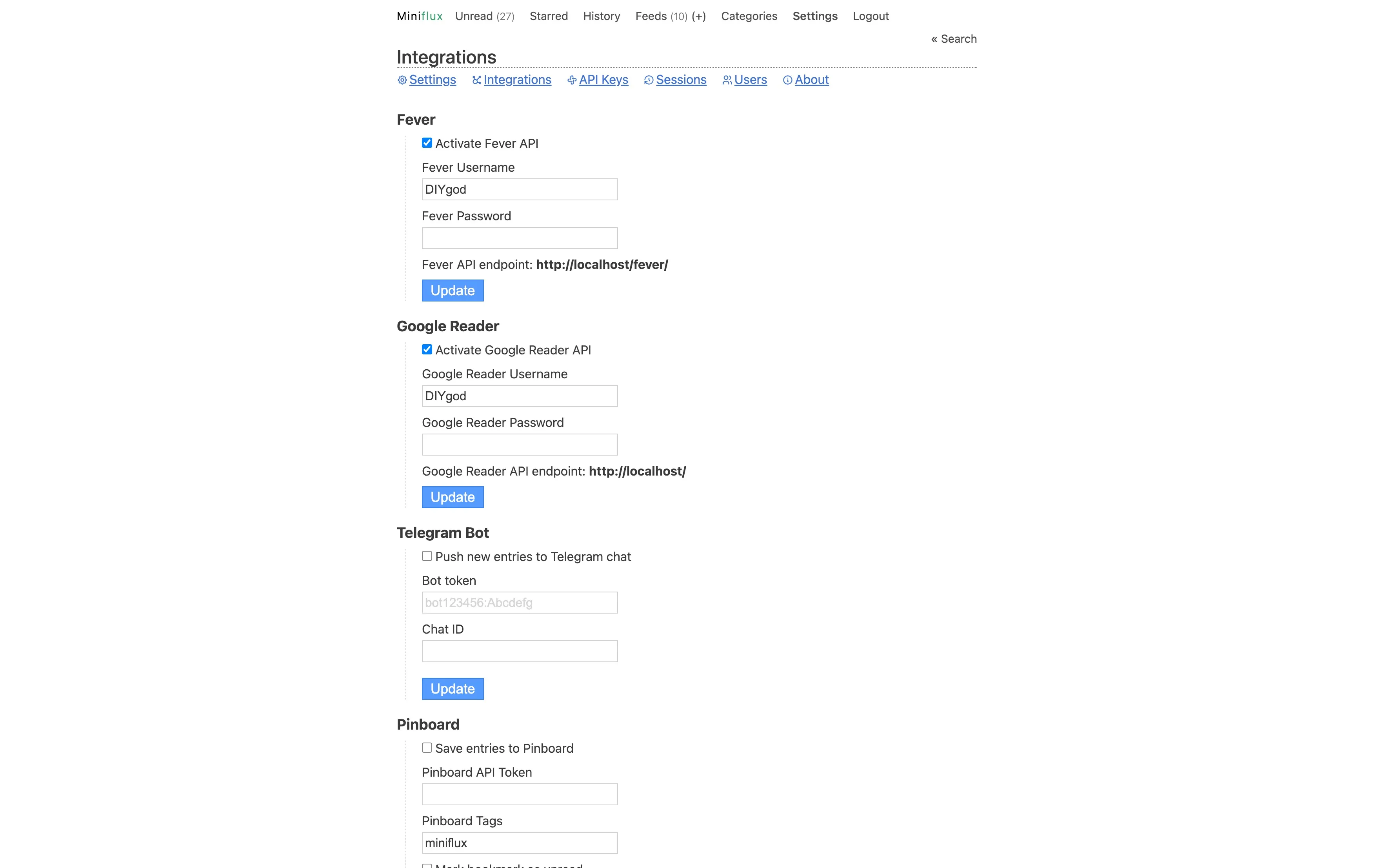The image size is (1374, 868).
Task: Click the Users people icon
Action: click(727, 80)
